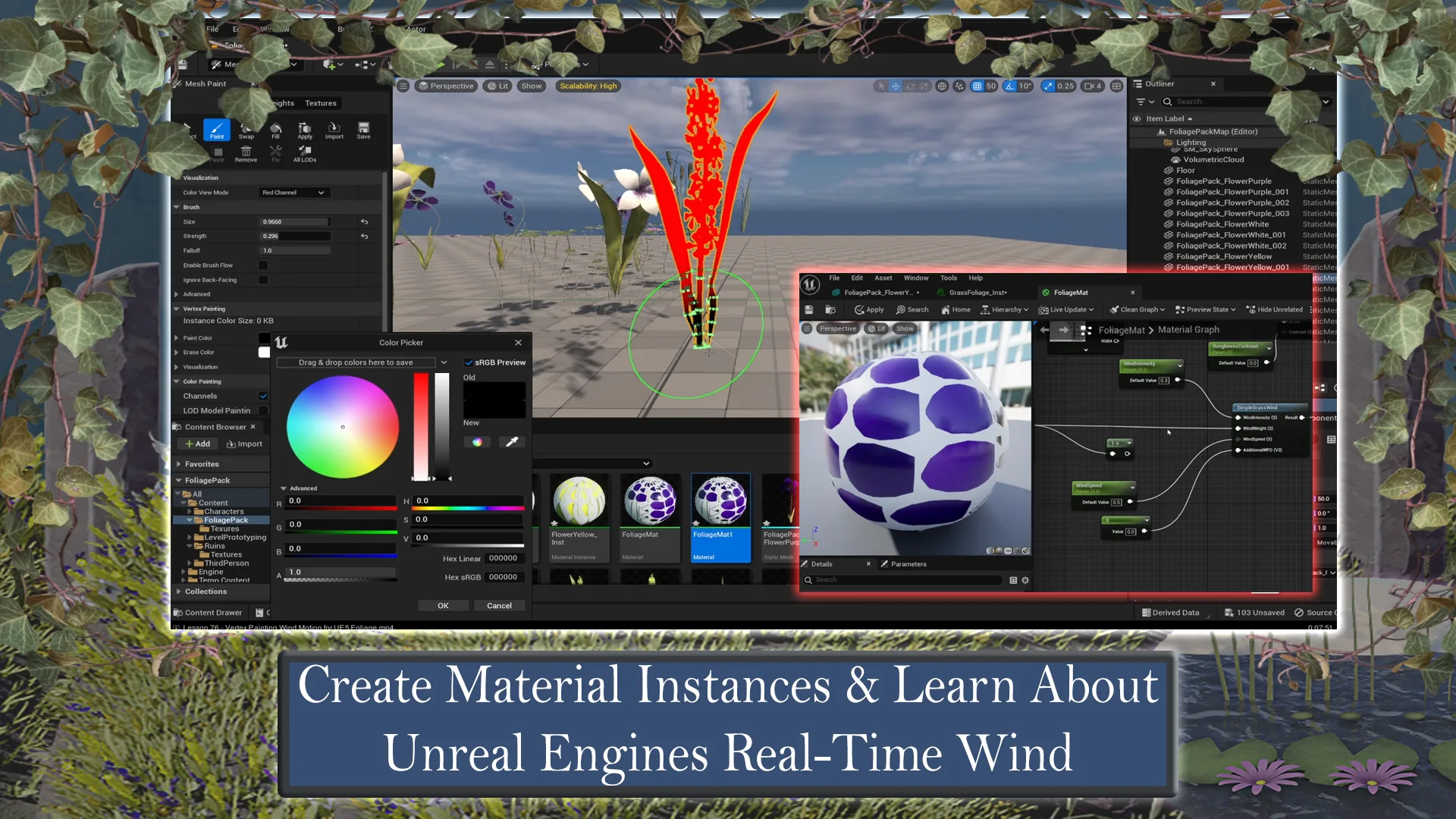
Task: Open the Tools menu in material editor window
Action: click(x=948, y=278)
